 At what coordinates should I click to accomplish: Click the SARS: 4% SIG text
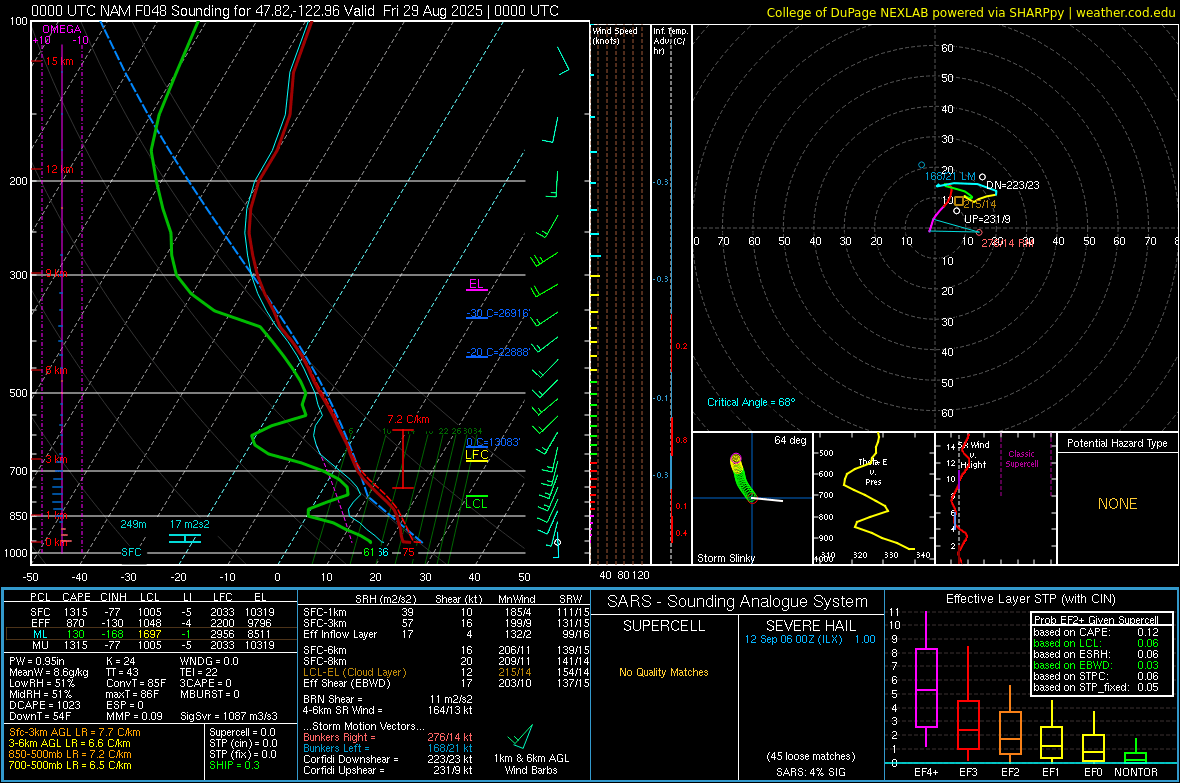tap(810, 772)
